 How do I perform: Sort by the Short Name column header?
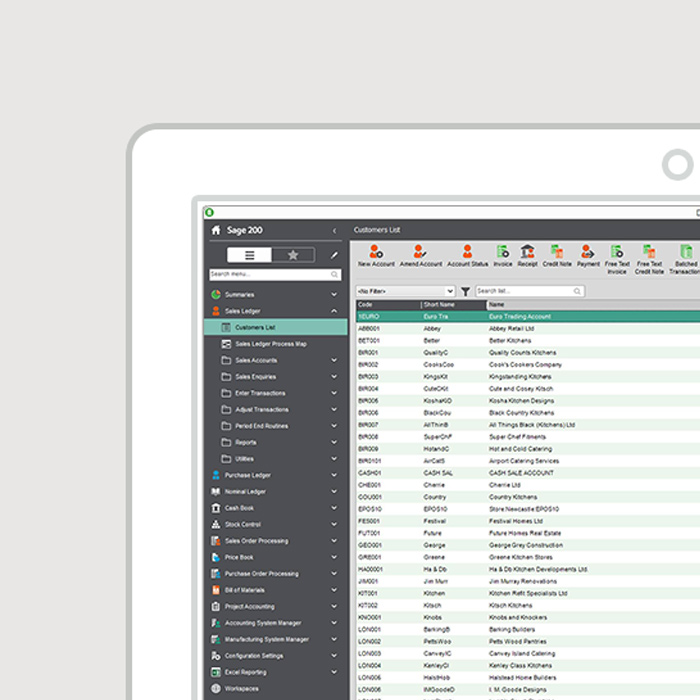[454, 304]
